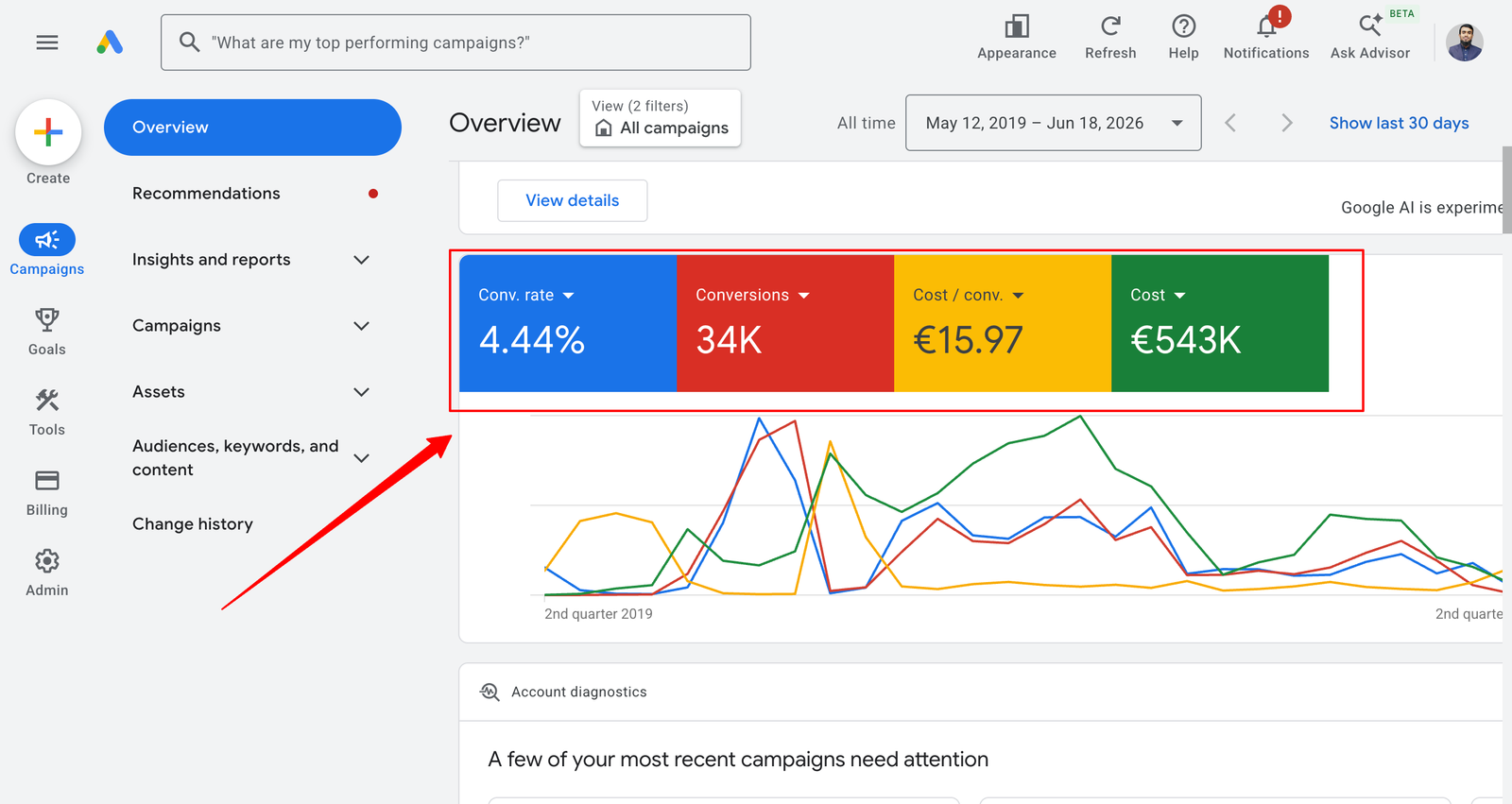Click Show last 30 days link
The height and width of the screenshot is (804, 1512).
pyautogui.click(x=1399, y=123)
